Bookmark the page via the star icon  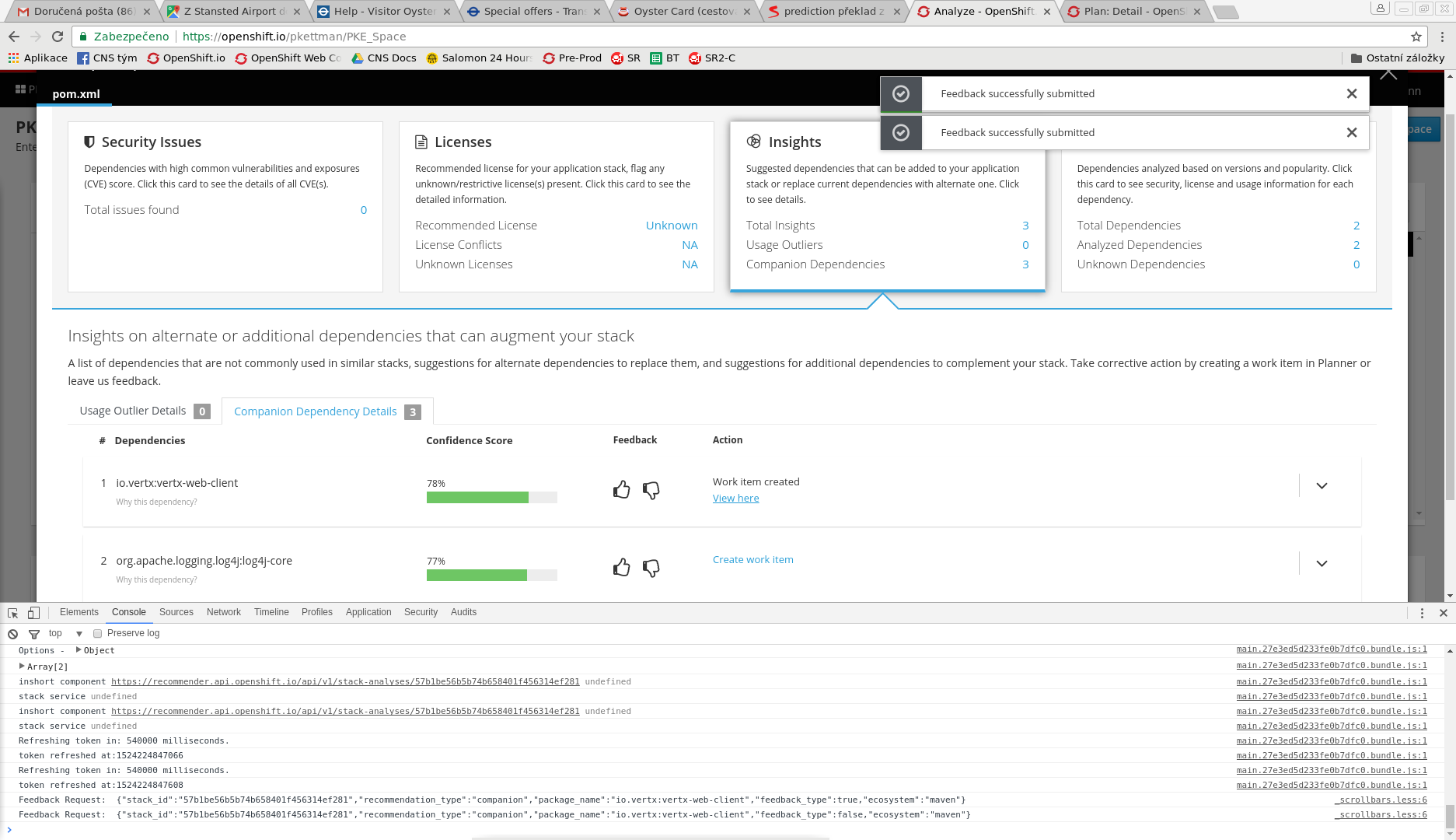(x=1416, y=36)
